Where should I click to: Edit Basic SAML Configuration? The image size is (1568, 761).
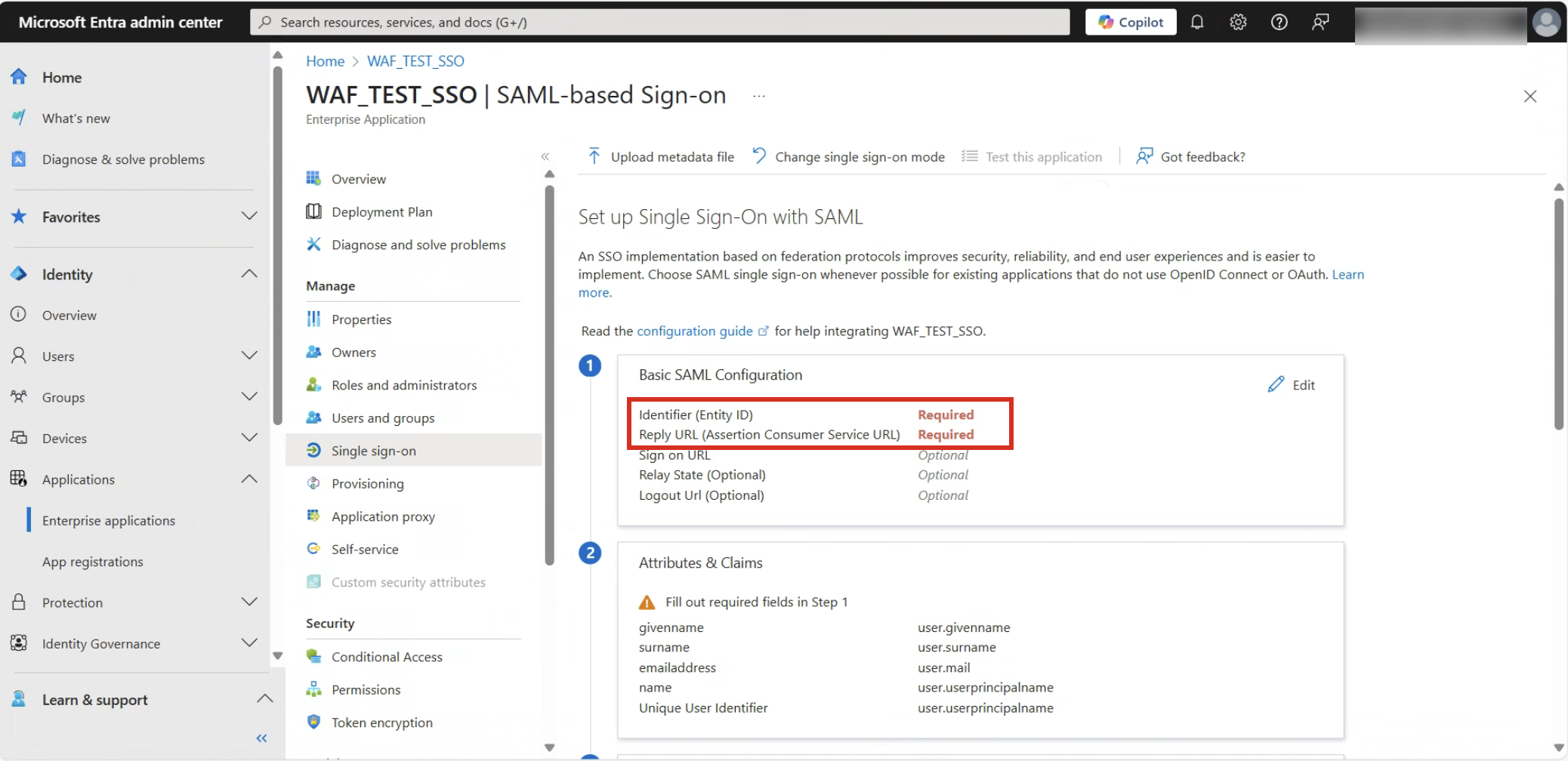(x=1292, y=385)
